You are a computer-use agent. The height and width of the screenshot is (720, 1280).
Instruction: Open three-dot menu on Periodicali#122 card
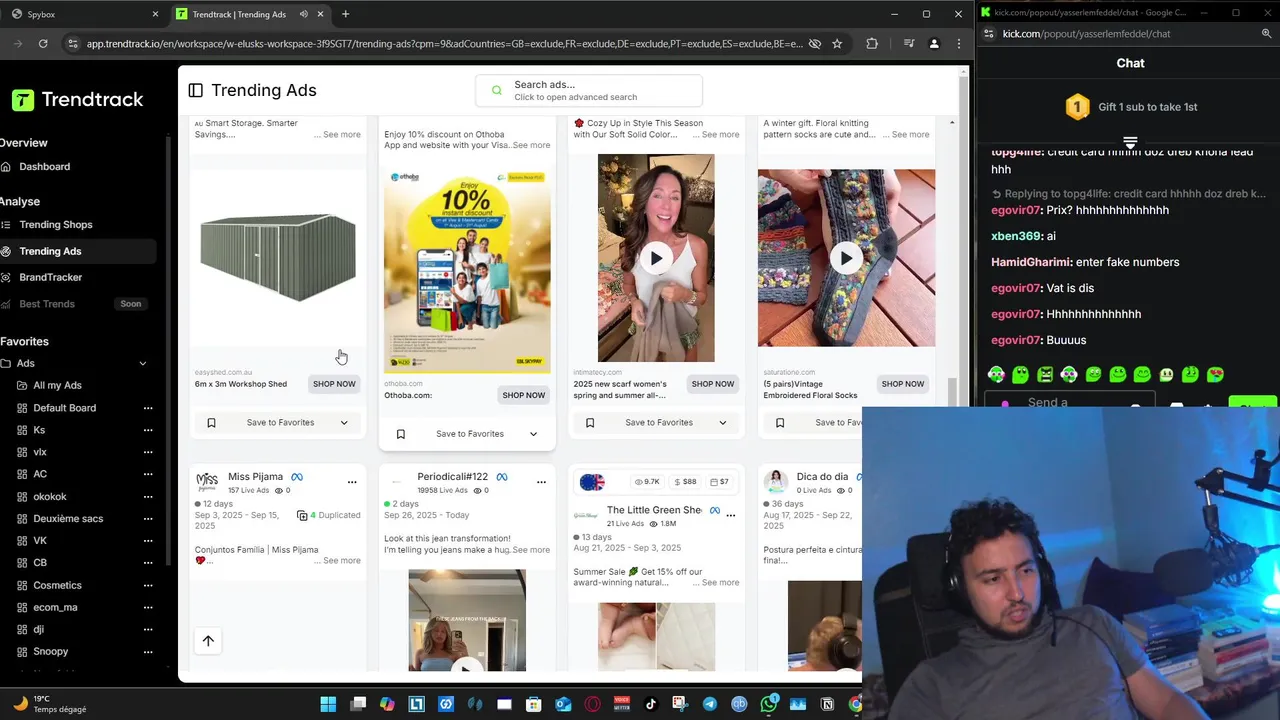(541, 482)
